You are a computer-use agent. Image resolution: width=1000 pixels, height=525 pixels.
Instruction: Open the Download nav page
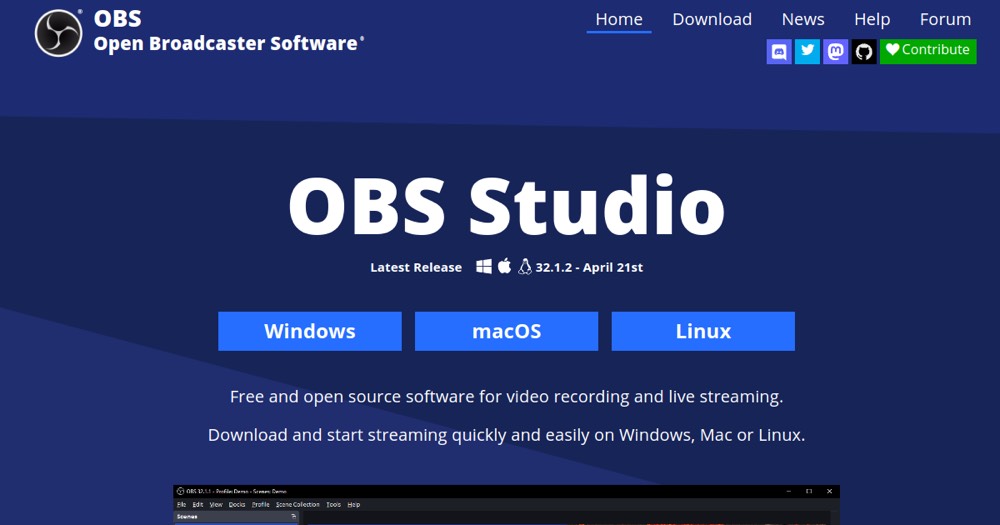click(712, 19)
